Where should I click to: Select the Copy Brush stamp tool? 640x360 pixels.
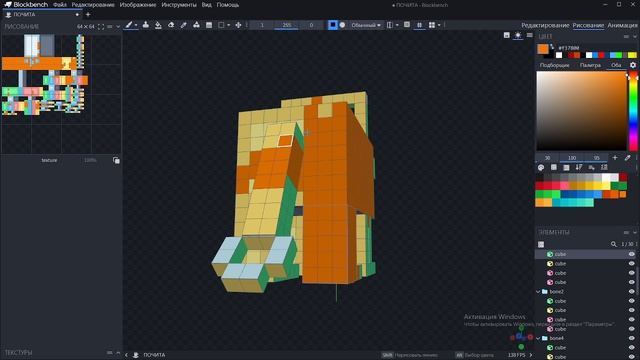145,25
